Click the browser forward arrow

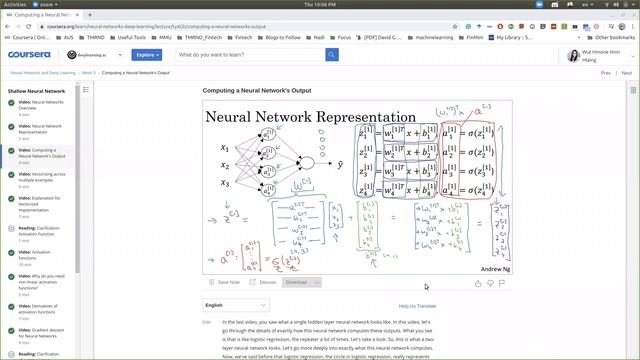click(18, 27)
